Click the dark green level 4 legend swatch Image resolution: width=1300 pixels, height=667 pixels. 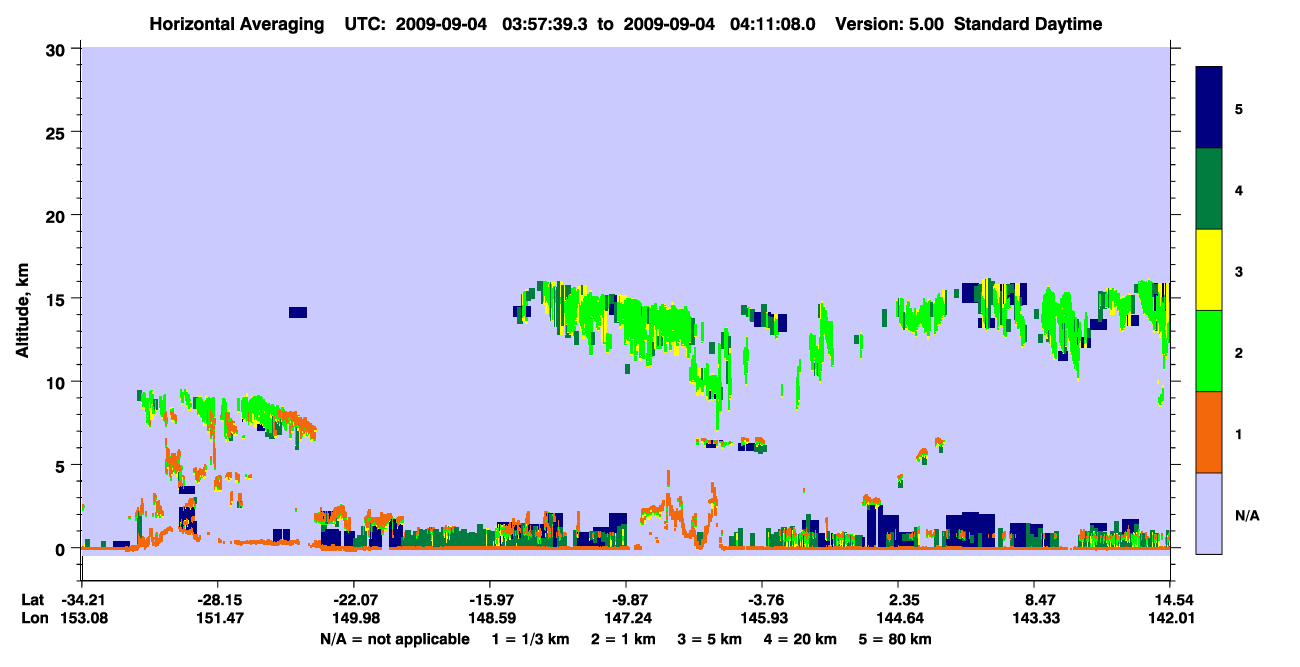1209,189
